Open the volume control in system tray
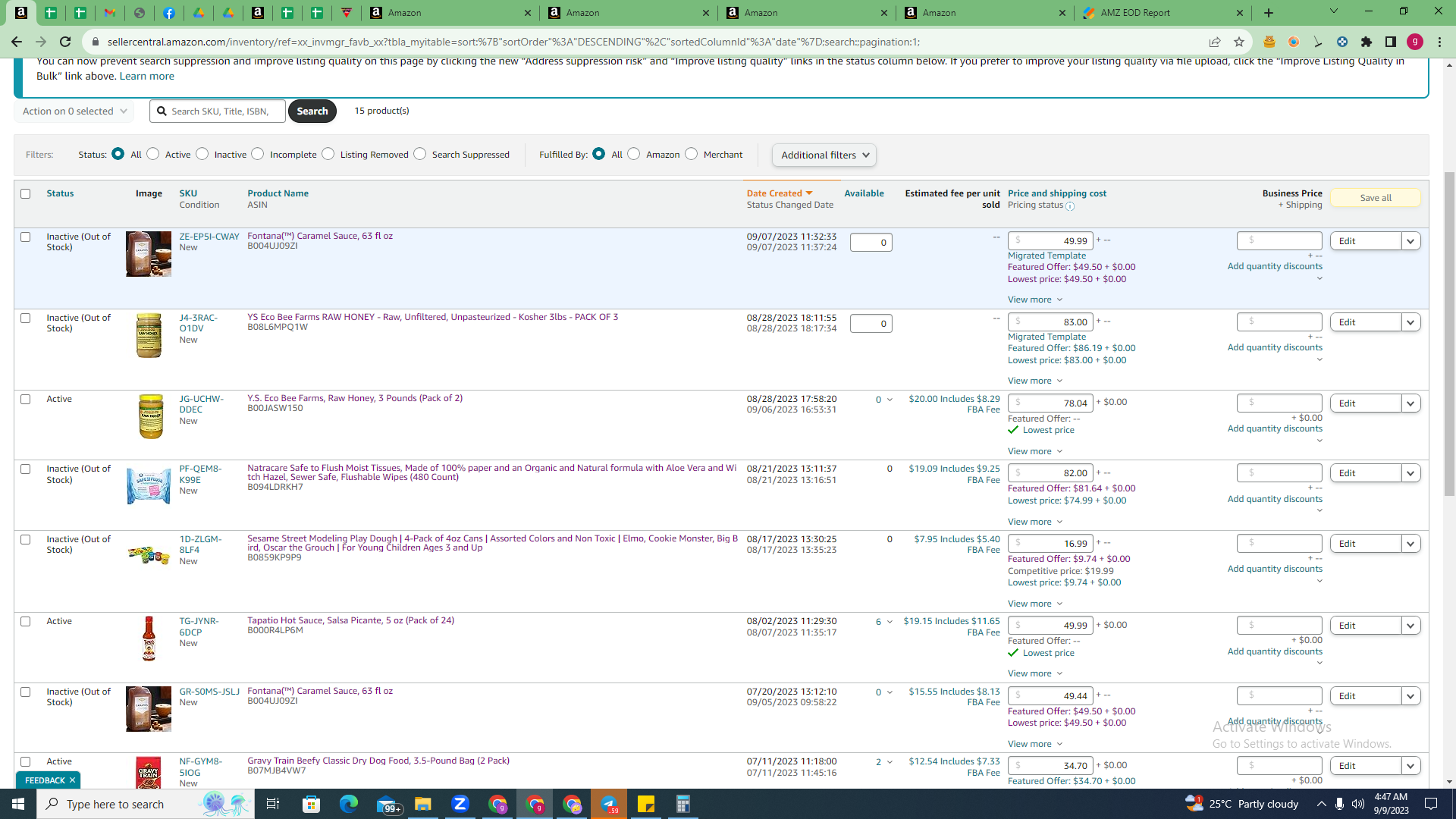1456x819 pixels. 1357,804
